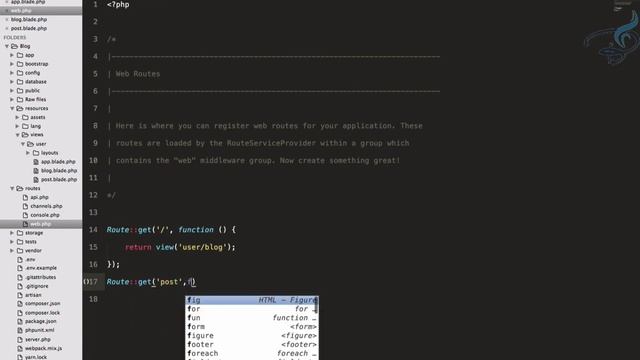Choose the 'form' autocomplete suggestion
Image resolution: width=640 pixels, height=360 pixels.
point(252,327)
